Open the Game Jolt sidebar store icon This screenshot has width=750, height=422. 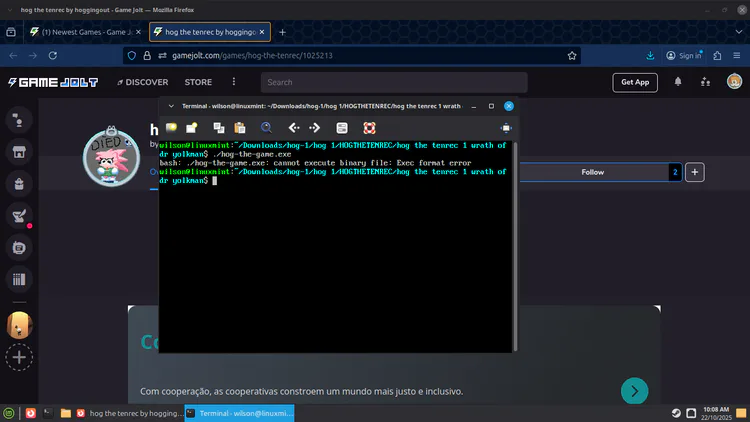pos(19,152)
